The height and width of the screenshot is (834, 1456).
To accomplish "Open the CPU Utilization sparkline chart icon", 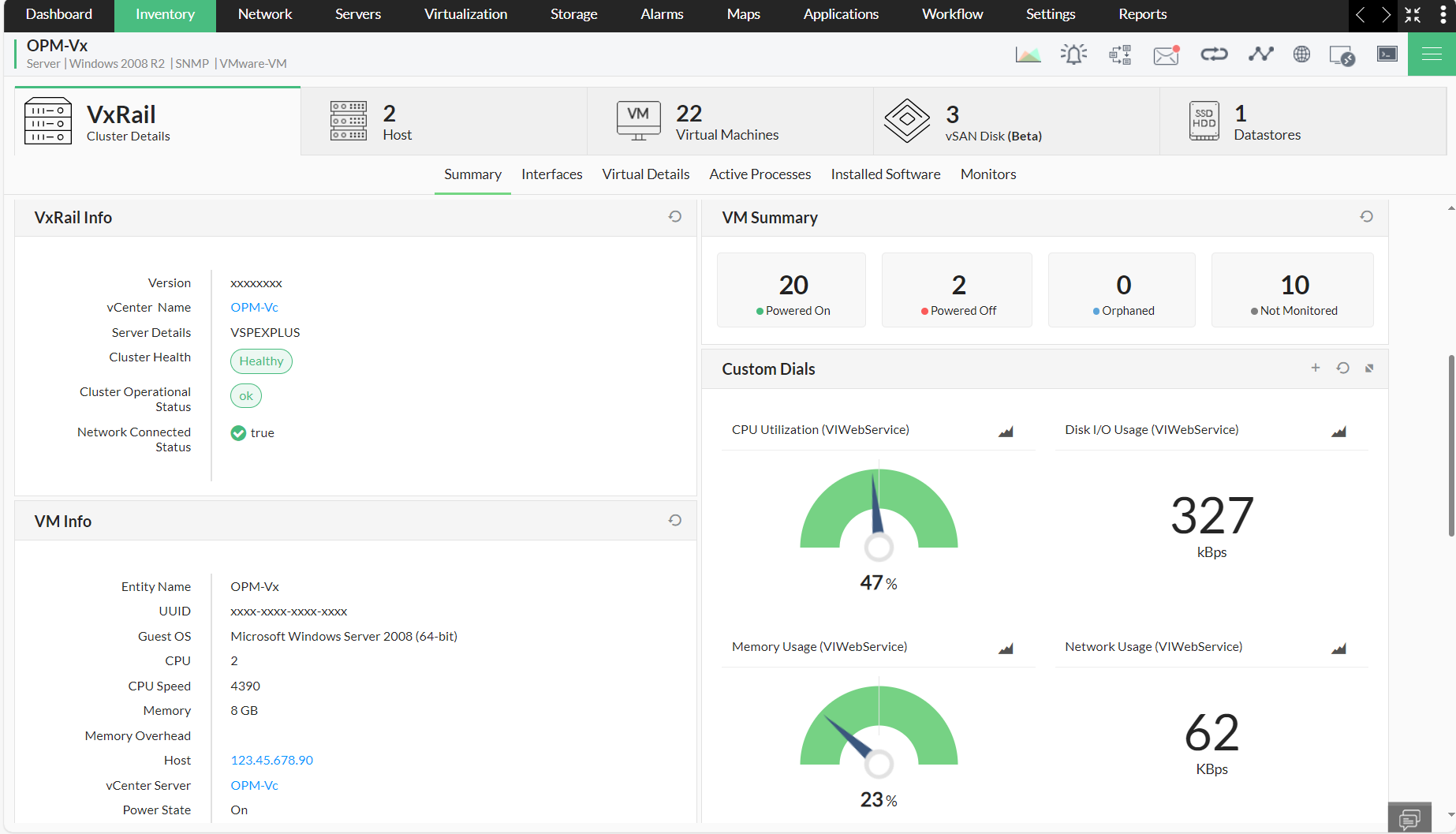I will (x=1006, y=432).
